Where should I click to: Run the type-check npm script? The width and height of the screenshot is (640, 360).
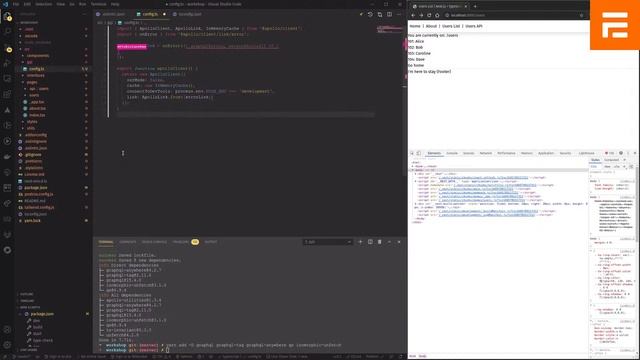click(x=42, y=340)
